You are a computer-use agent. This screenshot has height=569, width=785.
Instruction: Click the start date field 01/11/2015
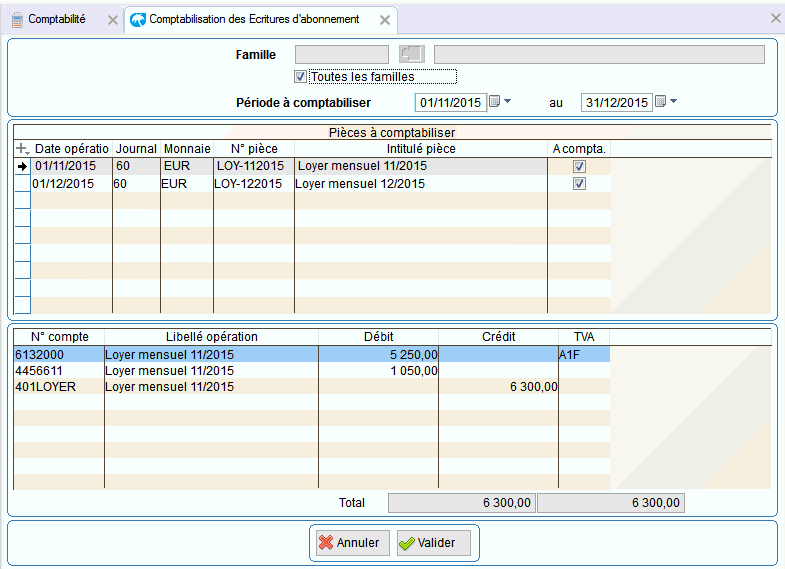click(451, 103)
